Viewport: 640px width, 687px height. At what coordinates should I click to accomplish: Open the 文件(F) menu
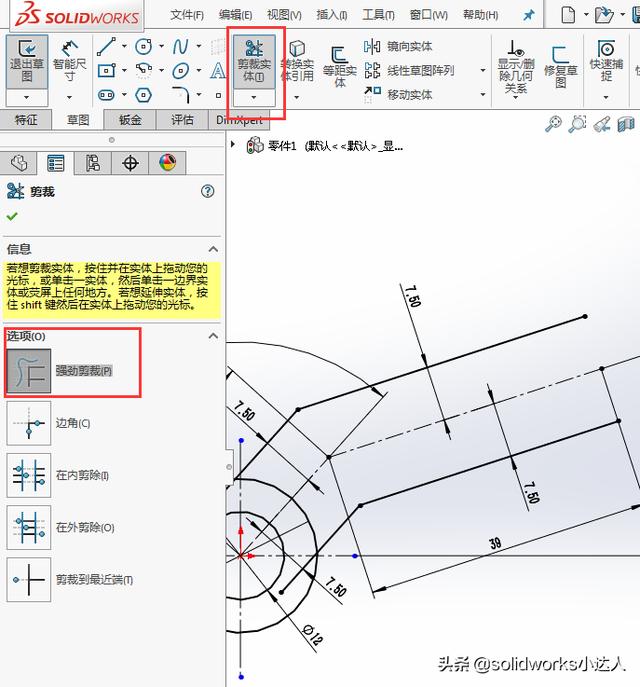(x=187, y=15)
